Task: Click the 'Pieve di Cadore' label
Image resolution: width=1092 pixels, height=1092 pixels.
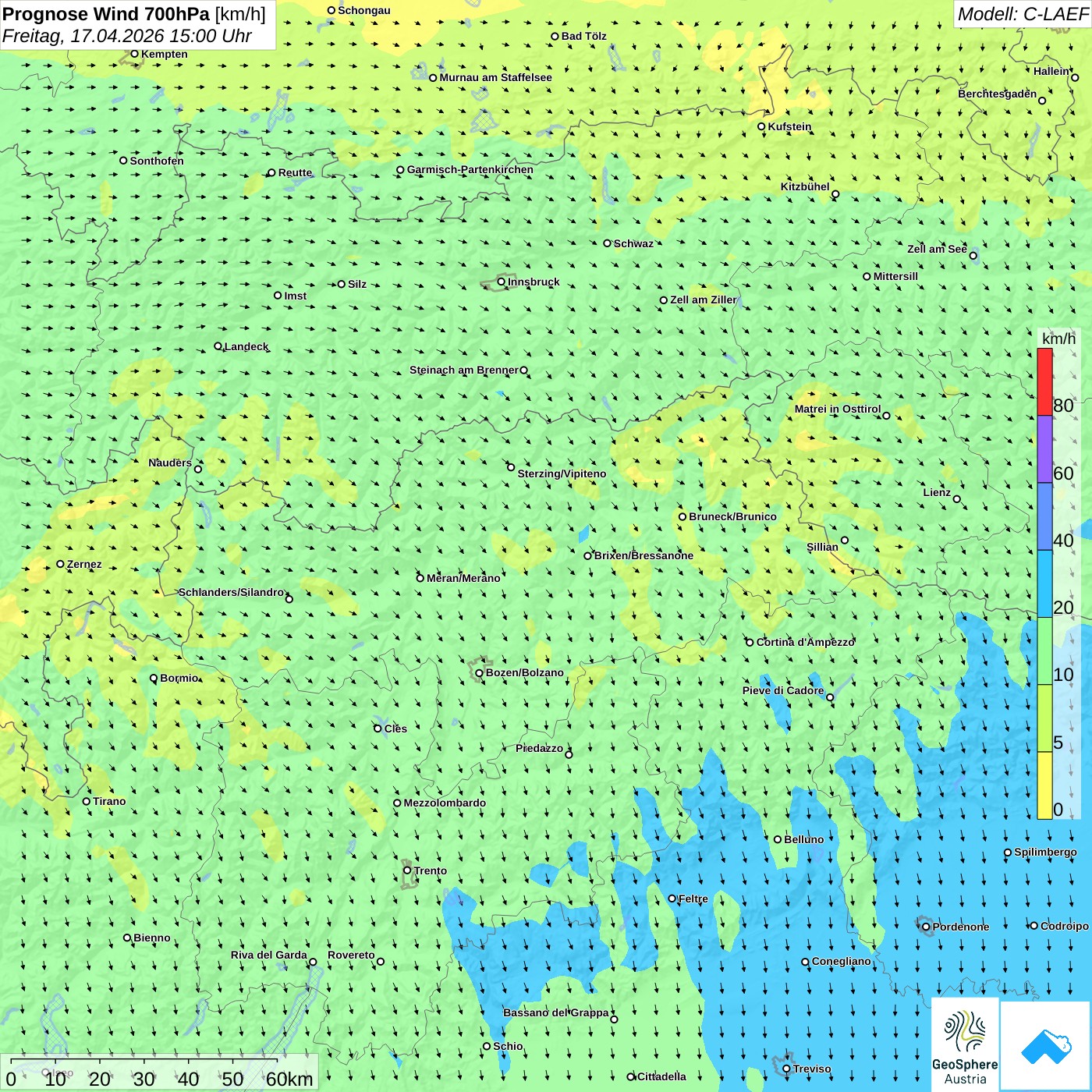Action: pos(783,690)
